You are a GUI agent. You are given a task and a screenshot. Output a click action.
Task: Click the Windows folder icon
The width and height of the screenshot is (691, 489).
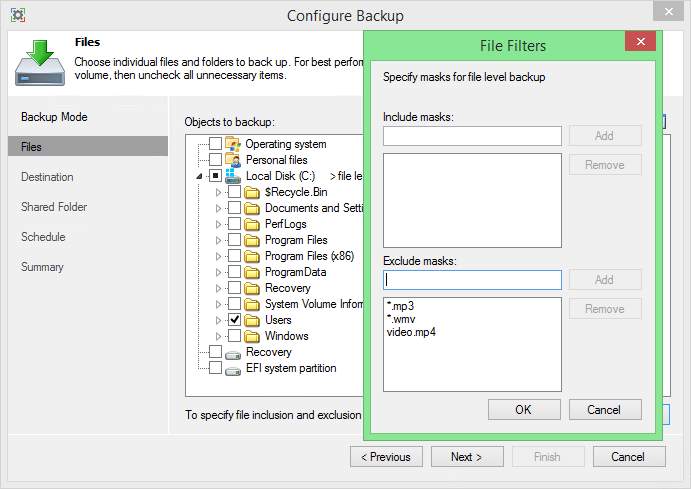pyautogui.click(x=252, y=337)
